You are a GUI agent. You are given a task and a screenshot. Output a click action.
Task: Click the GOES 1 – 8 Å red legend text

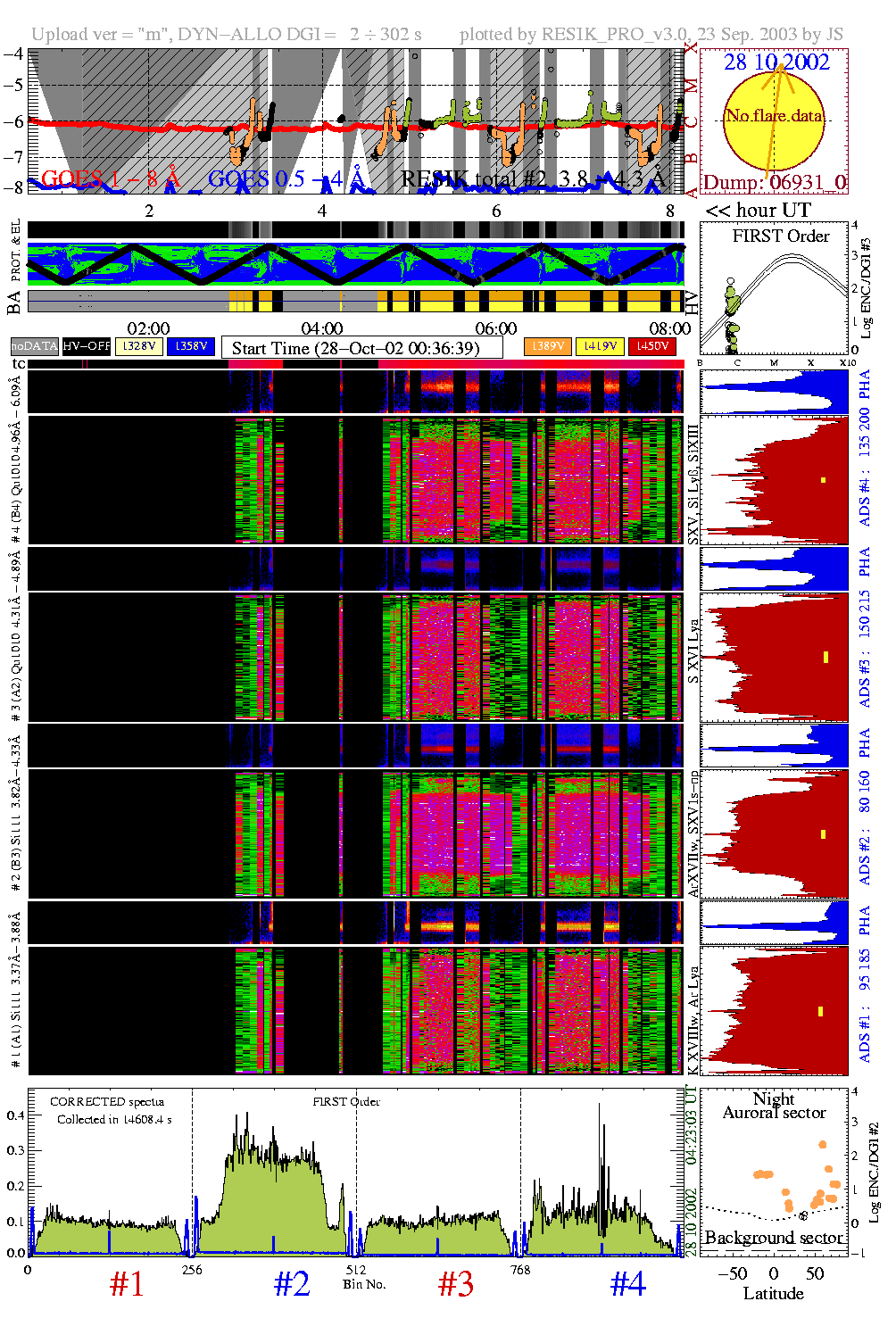pyautogui.click(x=111, y=179)
